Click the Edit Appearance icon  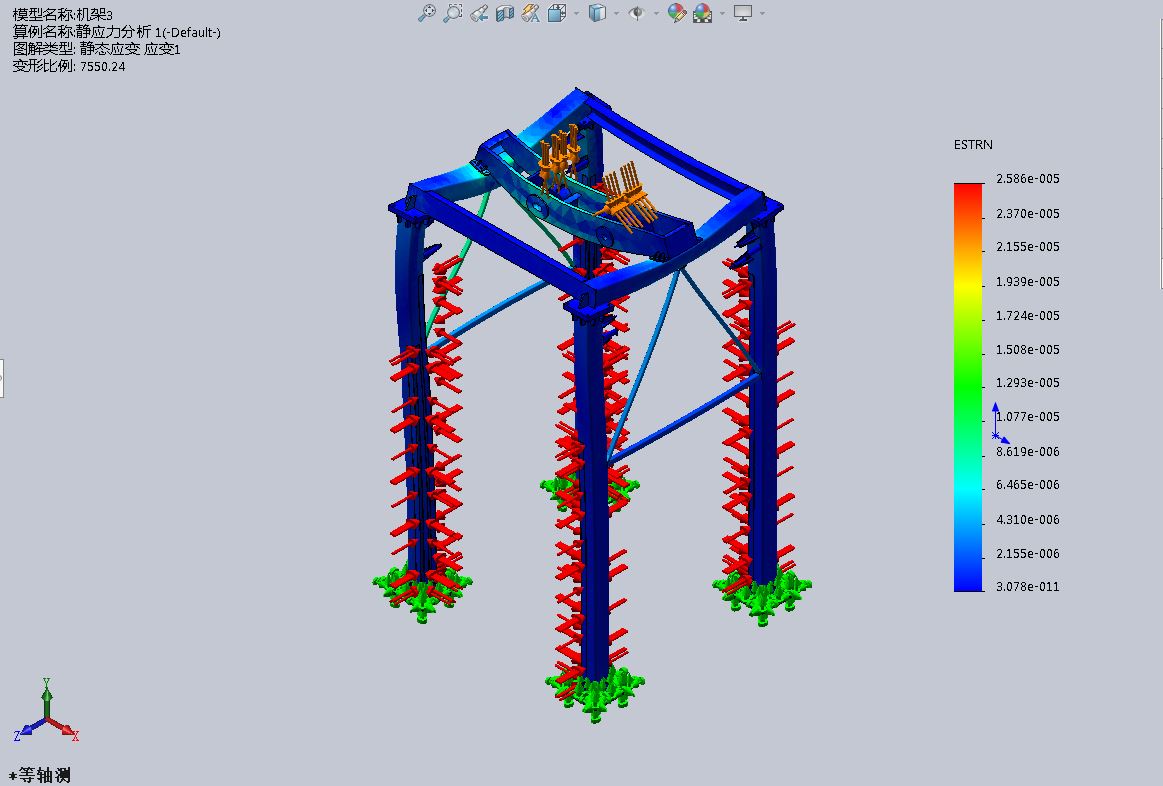[676, 13]
